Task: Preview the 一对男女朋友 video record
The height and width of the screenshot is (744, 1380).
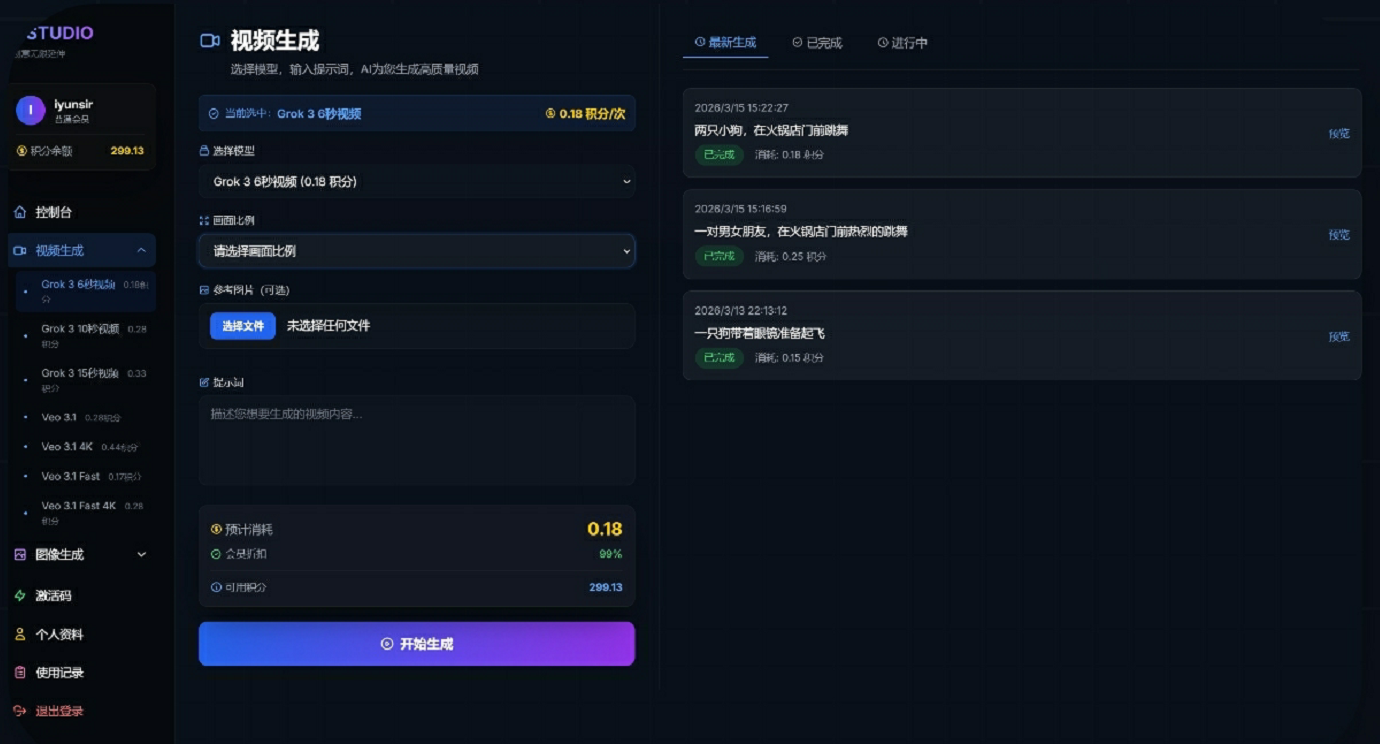Action: coord(1339,234)
